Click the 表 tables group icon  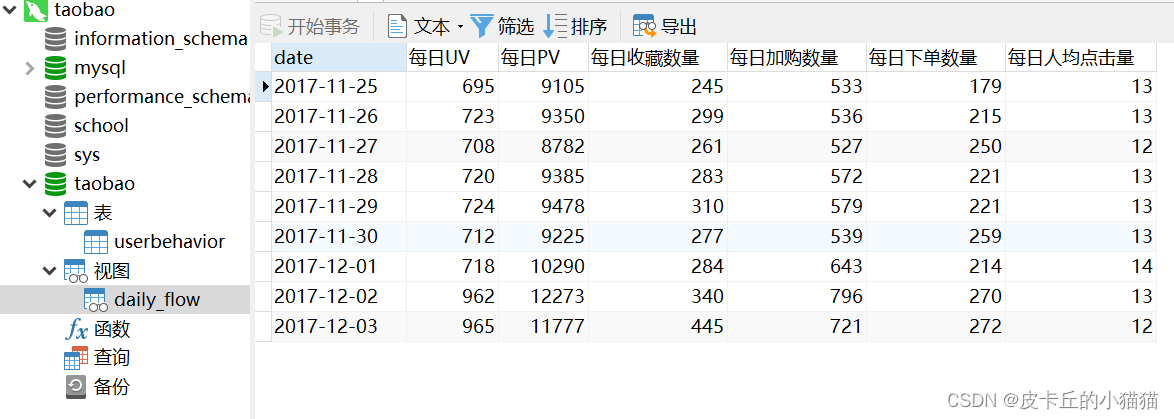(76, 212)
